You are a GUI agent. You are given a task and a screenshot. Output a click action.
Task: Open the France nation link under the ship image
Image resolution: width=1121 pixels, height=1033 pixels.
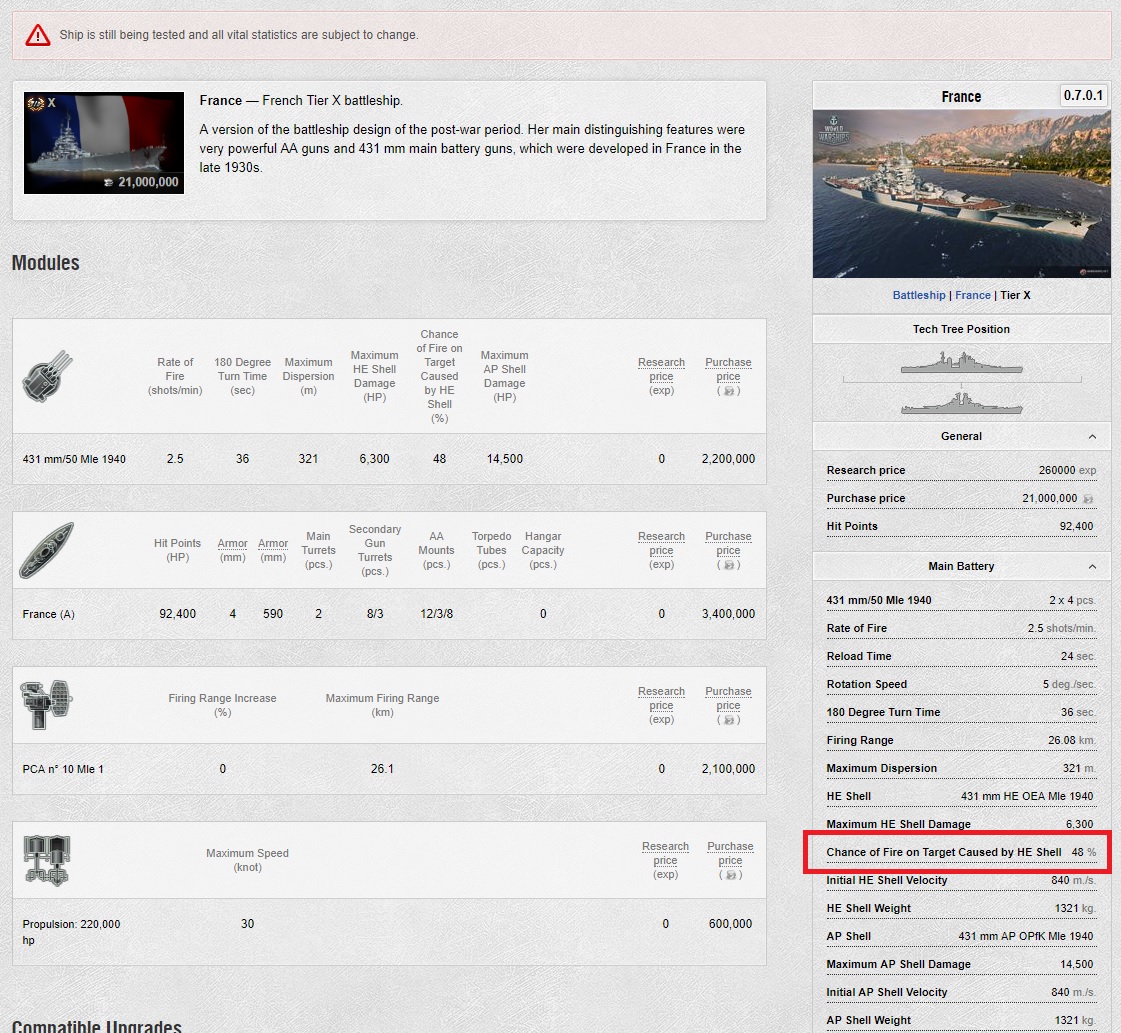coord(972,295)
